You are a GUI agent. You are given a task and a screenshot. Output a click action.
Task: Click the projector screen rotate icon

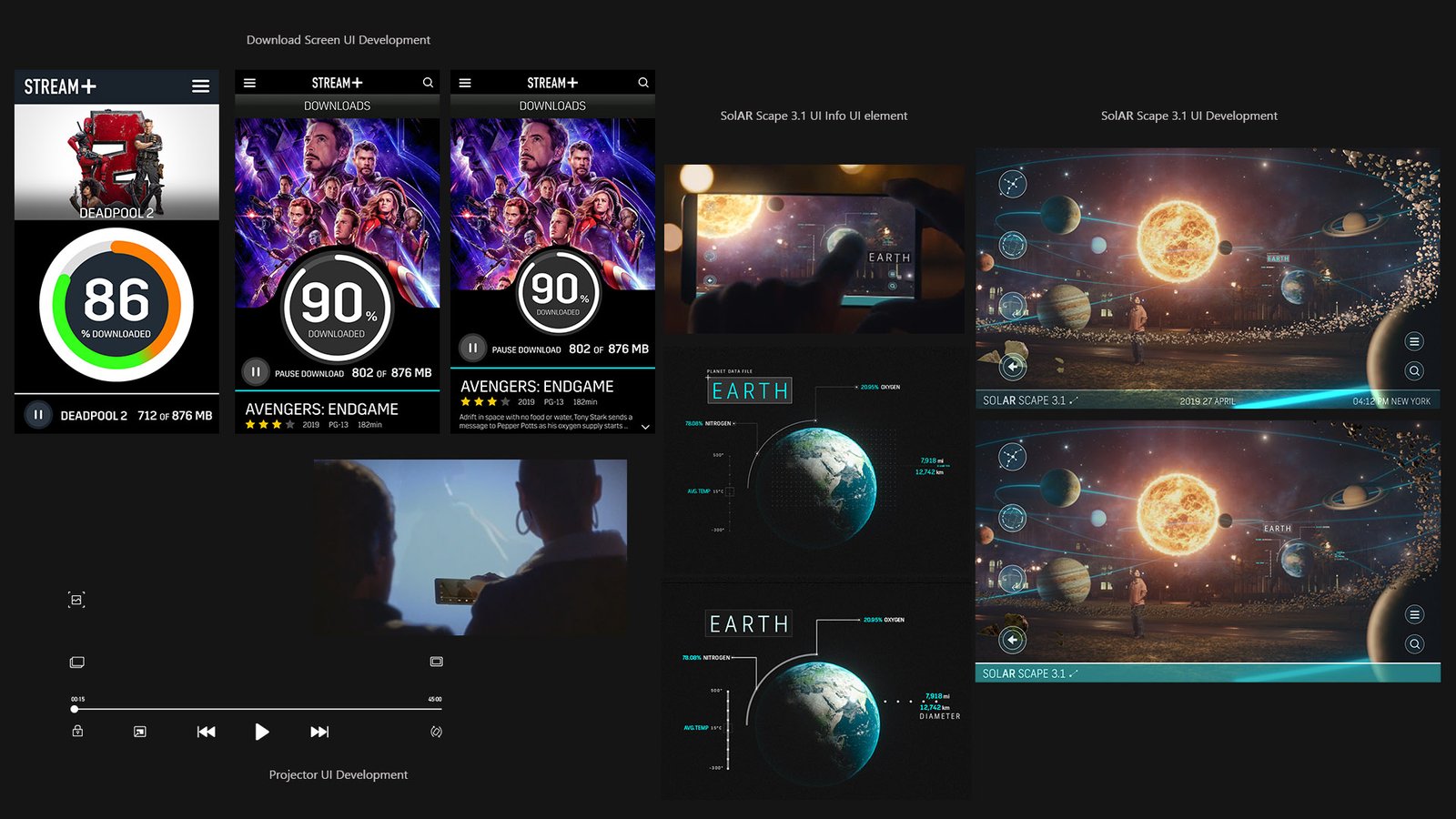click(436, 732)
